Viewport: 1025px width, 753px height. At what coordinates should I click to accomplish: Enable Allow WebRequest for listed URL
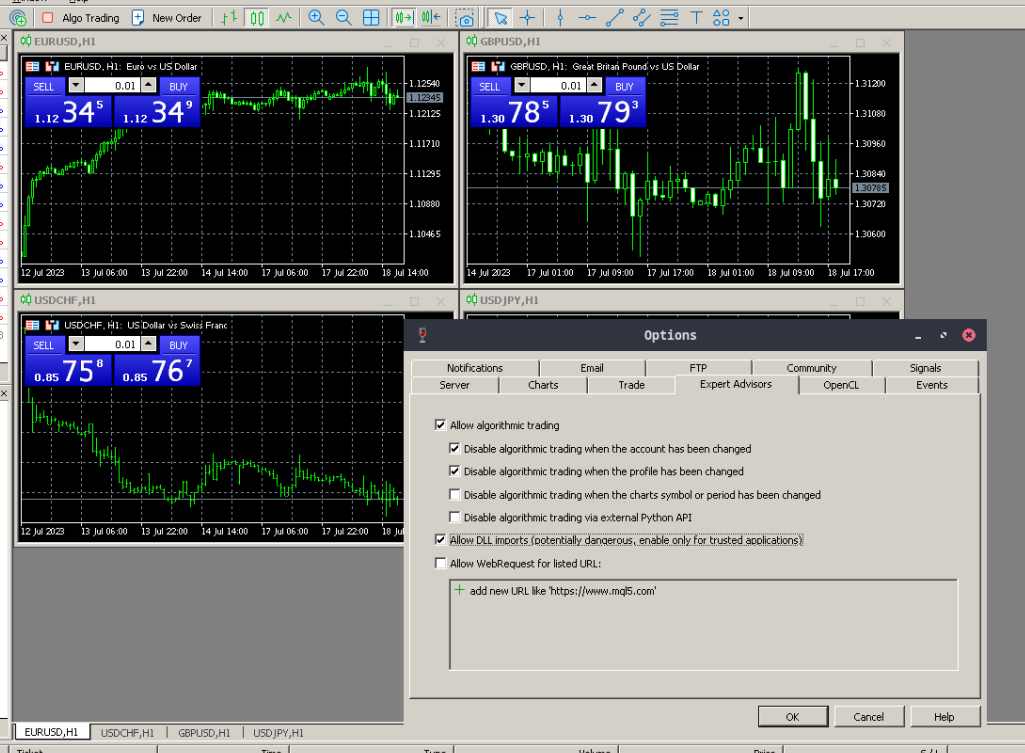pyautogui.click(x=441, y=563)
